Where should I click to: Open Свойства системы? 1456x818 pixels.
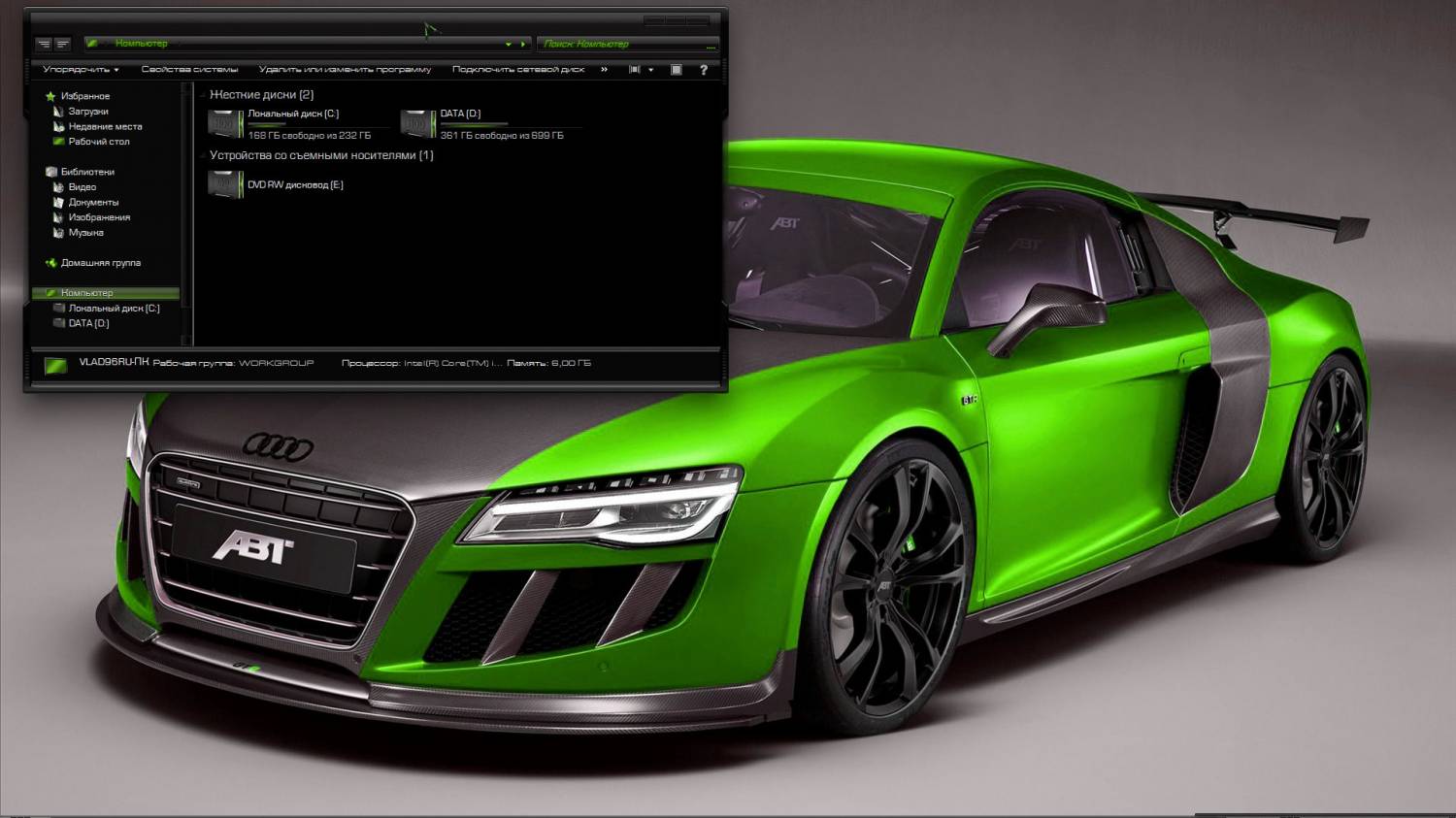point(189,70)
